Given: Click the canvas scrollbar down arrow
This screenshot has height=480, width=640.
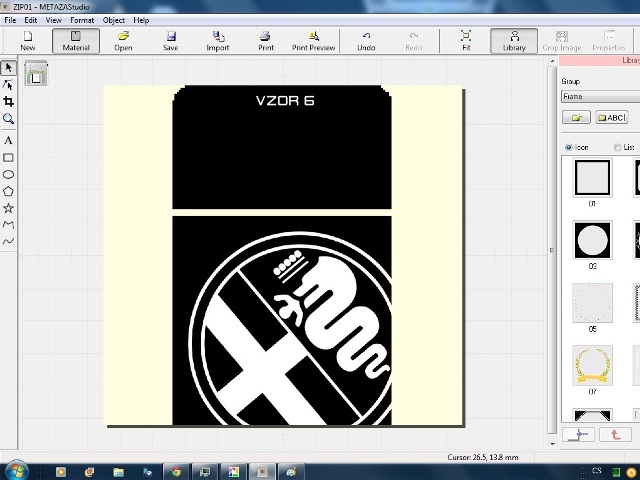Looking at the screenshot, I should (552, 444).
